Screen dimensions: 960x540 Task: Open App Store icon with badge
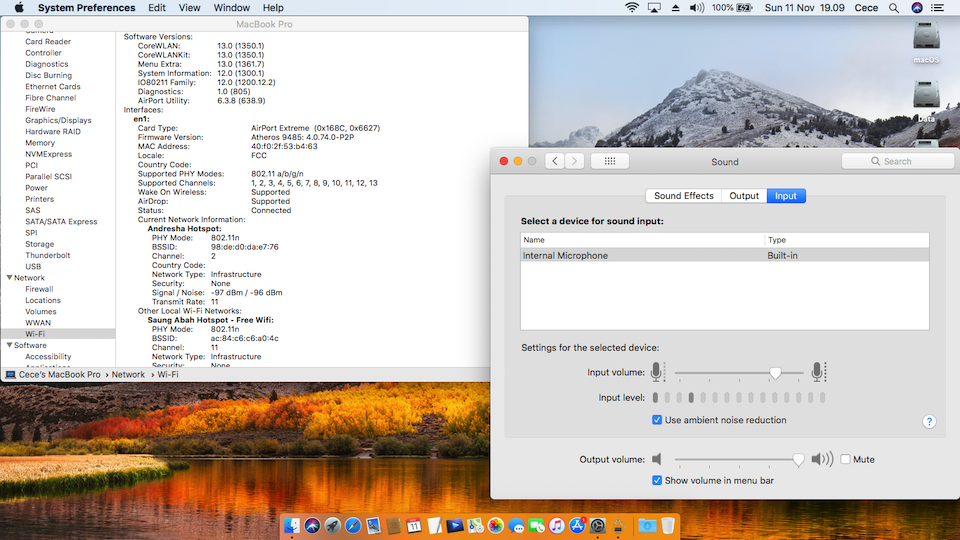point(577,525)
